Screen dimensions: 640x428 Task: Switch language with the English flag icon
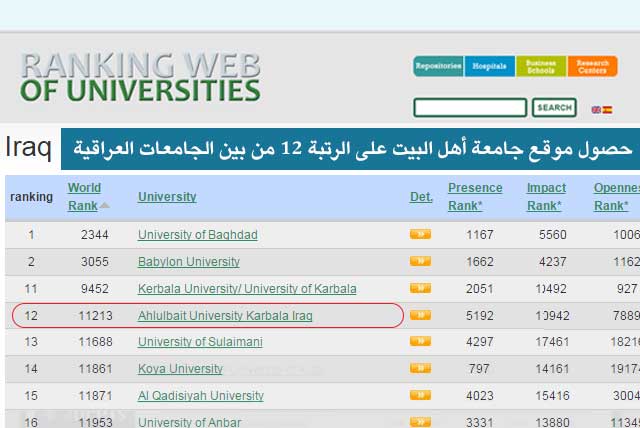coord(596,109)
